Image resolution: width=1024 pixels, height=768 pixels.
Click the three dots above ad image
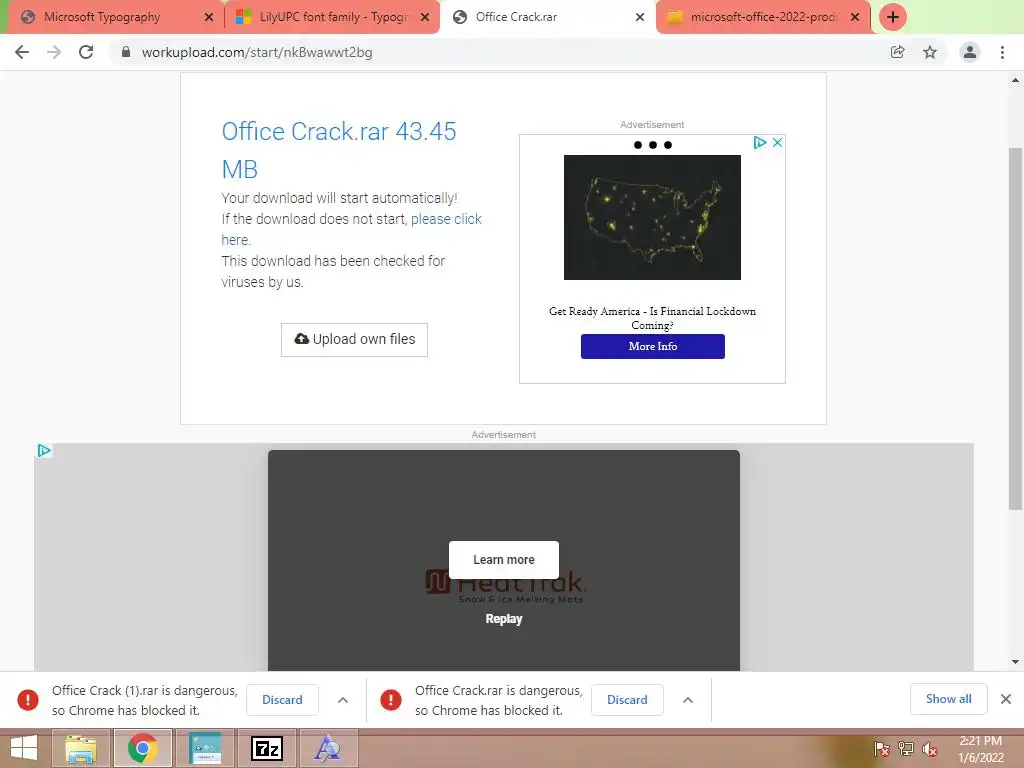click(652, 145)
